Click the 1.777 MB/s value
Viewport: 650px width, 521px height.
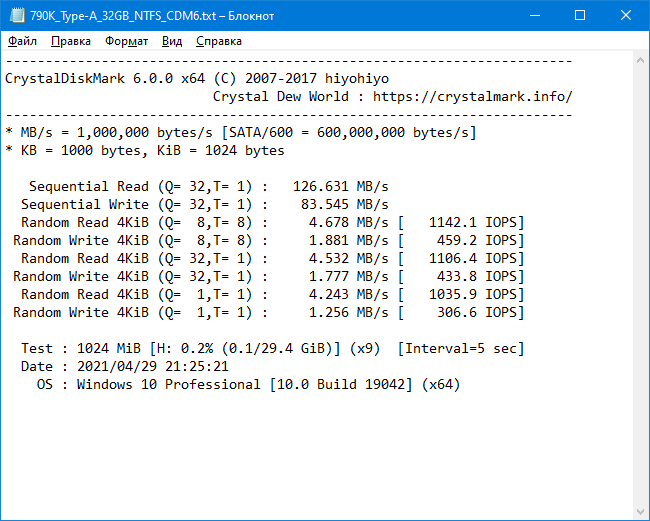[x=348, y=276]
